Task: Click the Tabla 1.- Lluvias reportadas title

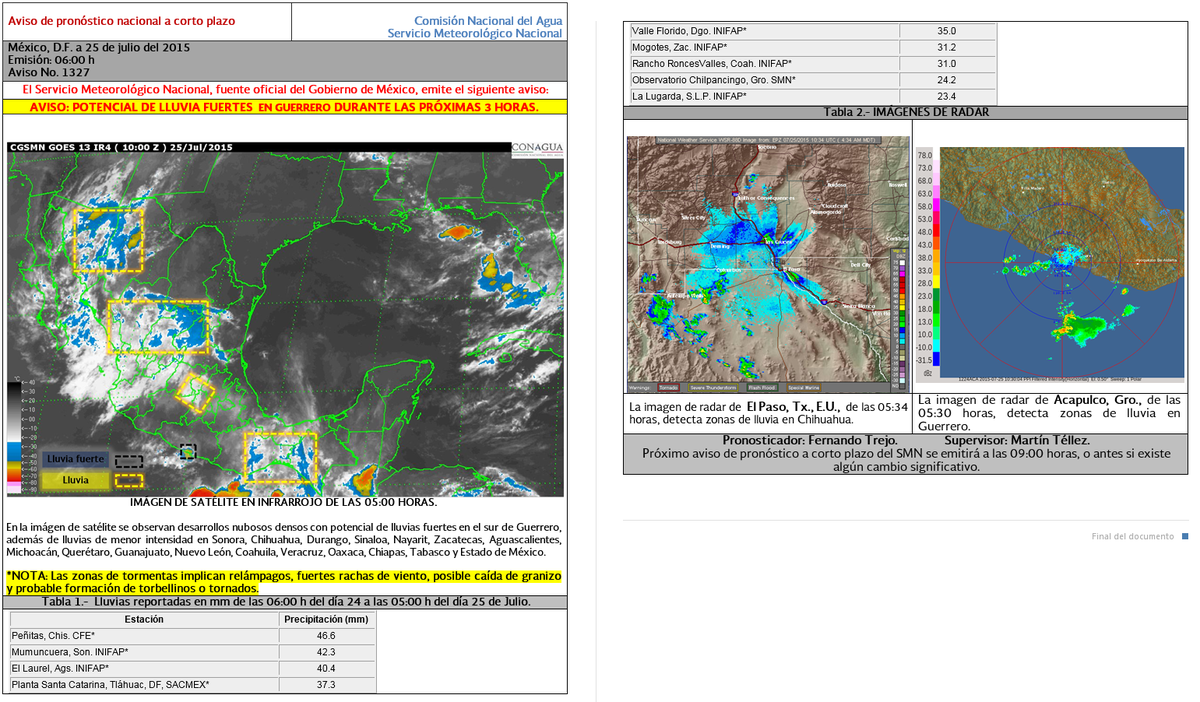Action: coord(287,602)
